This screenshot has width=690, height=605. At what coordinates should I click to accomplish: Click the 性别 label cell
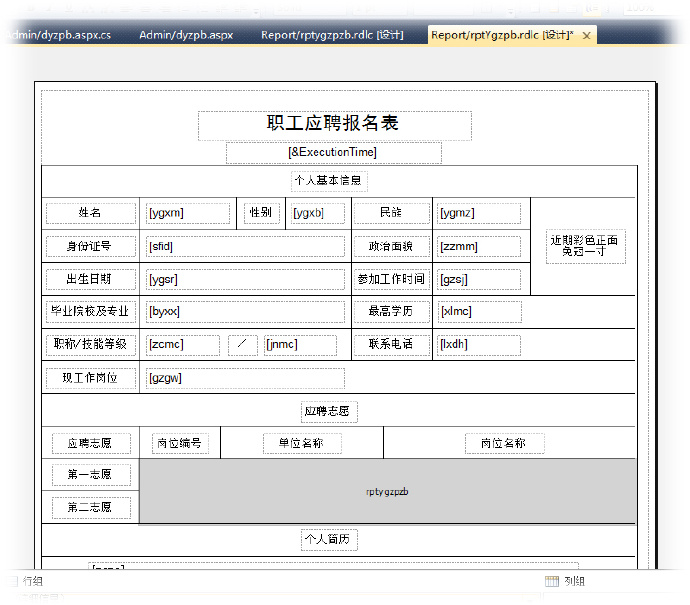(261, 213)
